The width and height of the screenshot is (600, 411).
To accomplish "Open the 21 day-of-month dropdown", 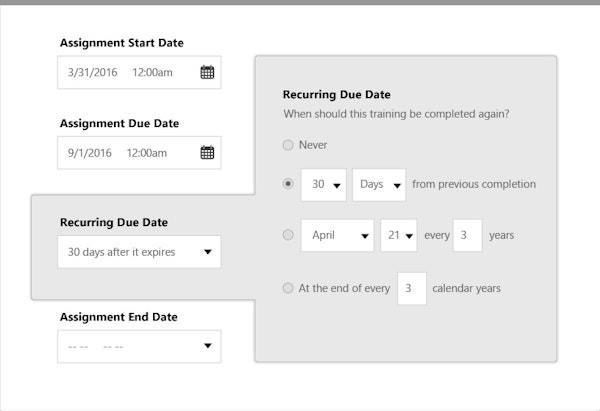I will pos(399,235).
